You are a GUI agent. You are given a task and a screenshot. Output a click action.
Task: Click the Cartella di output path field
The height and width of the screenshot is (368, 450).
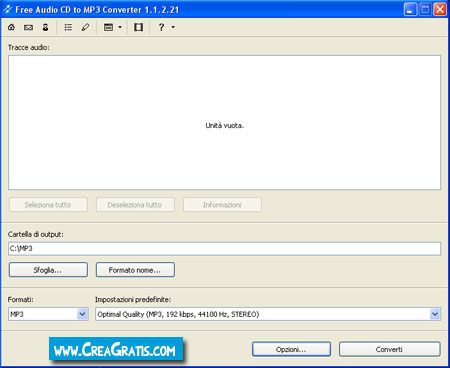click(x=224, y=249)
